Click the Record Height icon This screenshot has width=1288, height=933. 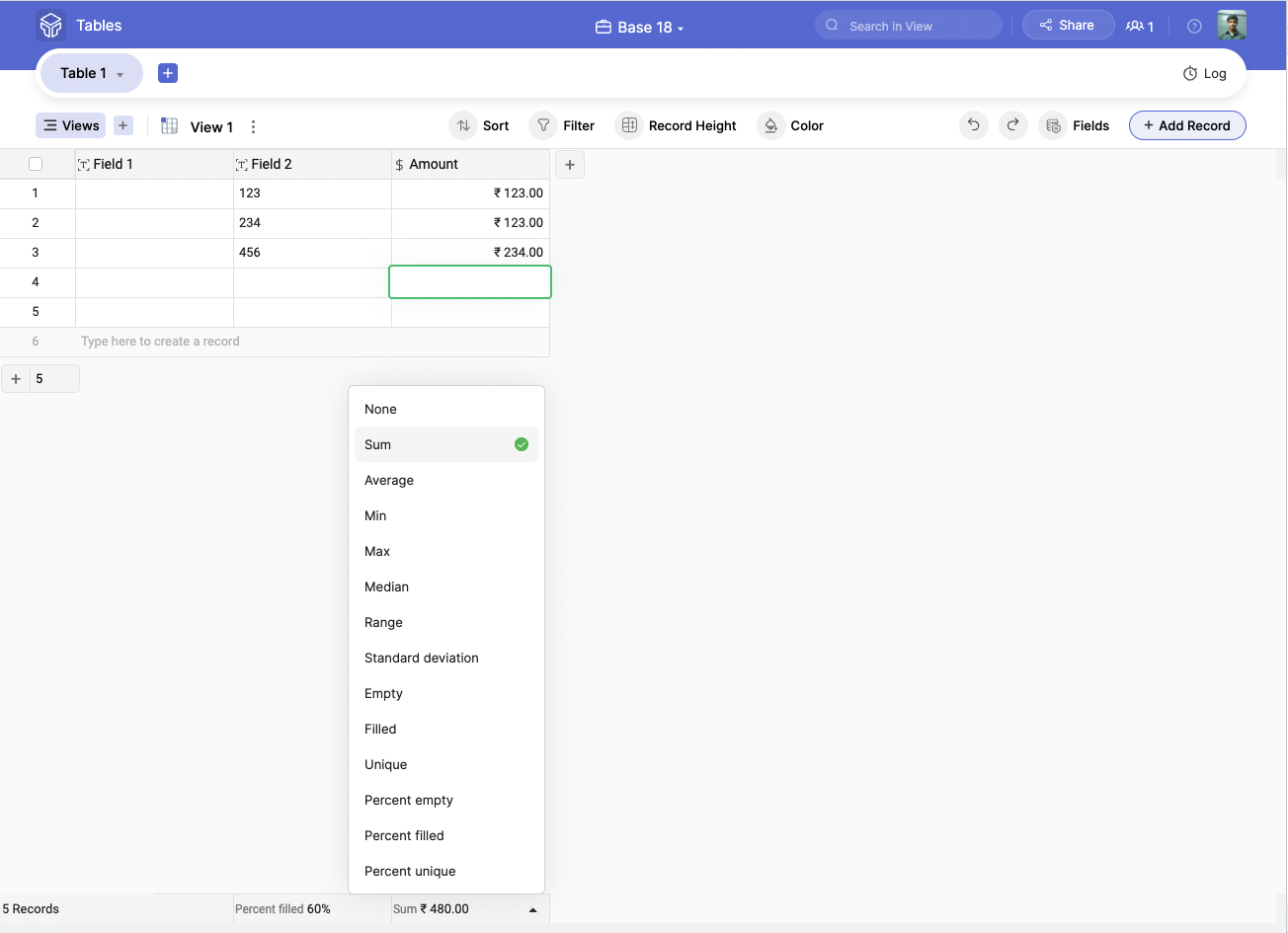(629, 125)
